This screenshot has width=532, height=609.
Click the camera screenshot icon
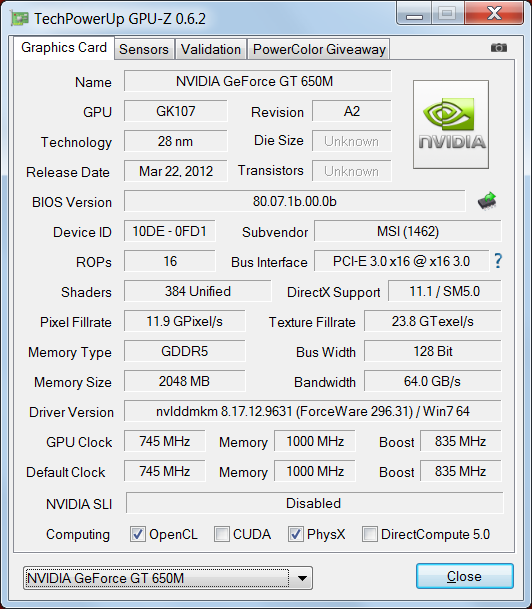499,47
